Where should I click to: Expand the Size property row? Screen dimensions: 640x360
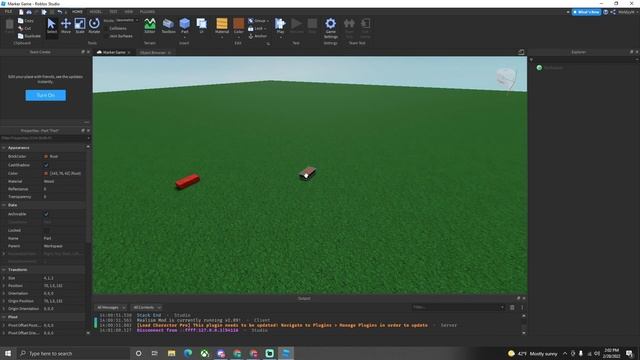pyautogui.click(x=4, y=278)
